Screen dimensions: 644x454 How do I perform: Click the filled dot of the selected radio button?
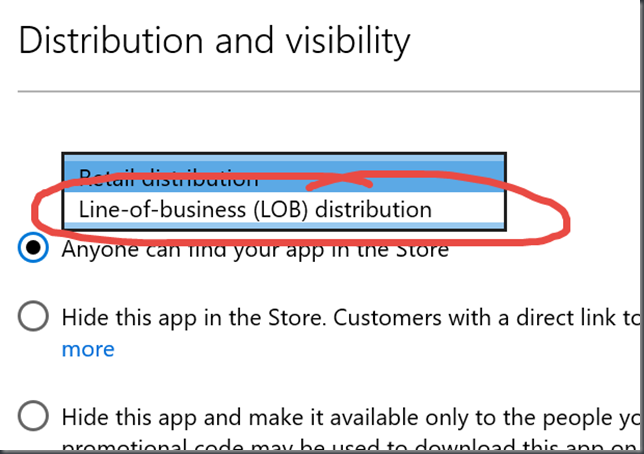(33, 247)
